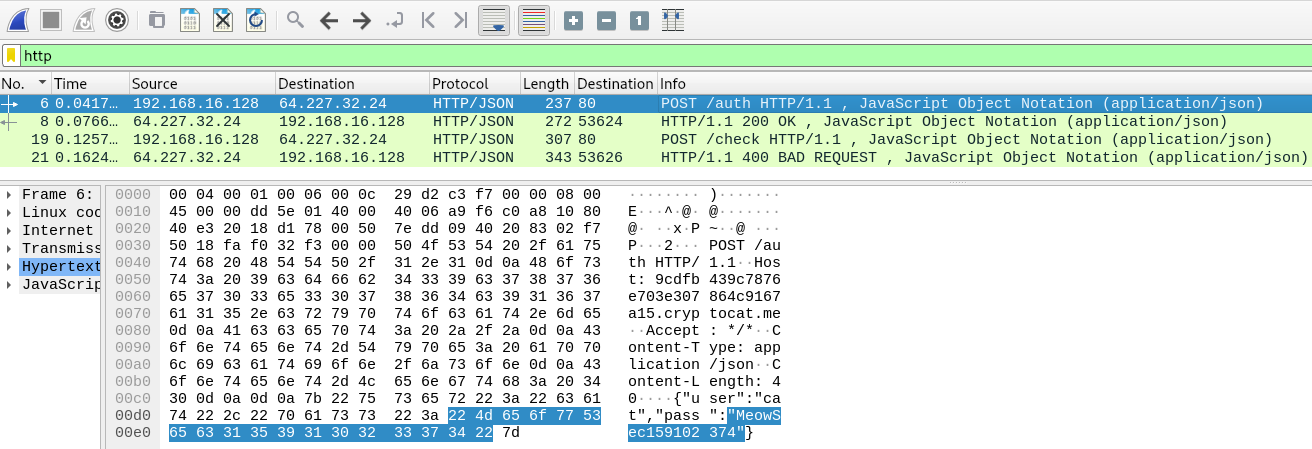The width and height of the screenshot is (1312, 449).
Task: Expand the Frame 6 tree node
Action: pos(11,194)
